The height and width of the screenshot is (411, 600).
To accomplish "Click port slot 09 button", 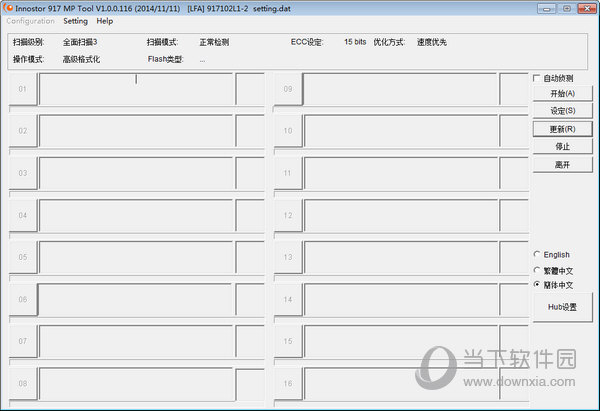I will pyautogui.click(x=288, y=89).
